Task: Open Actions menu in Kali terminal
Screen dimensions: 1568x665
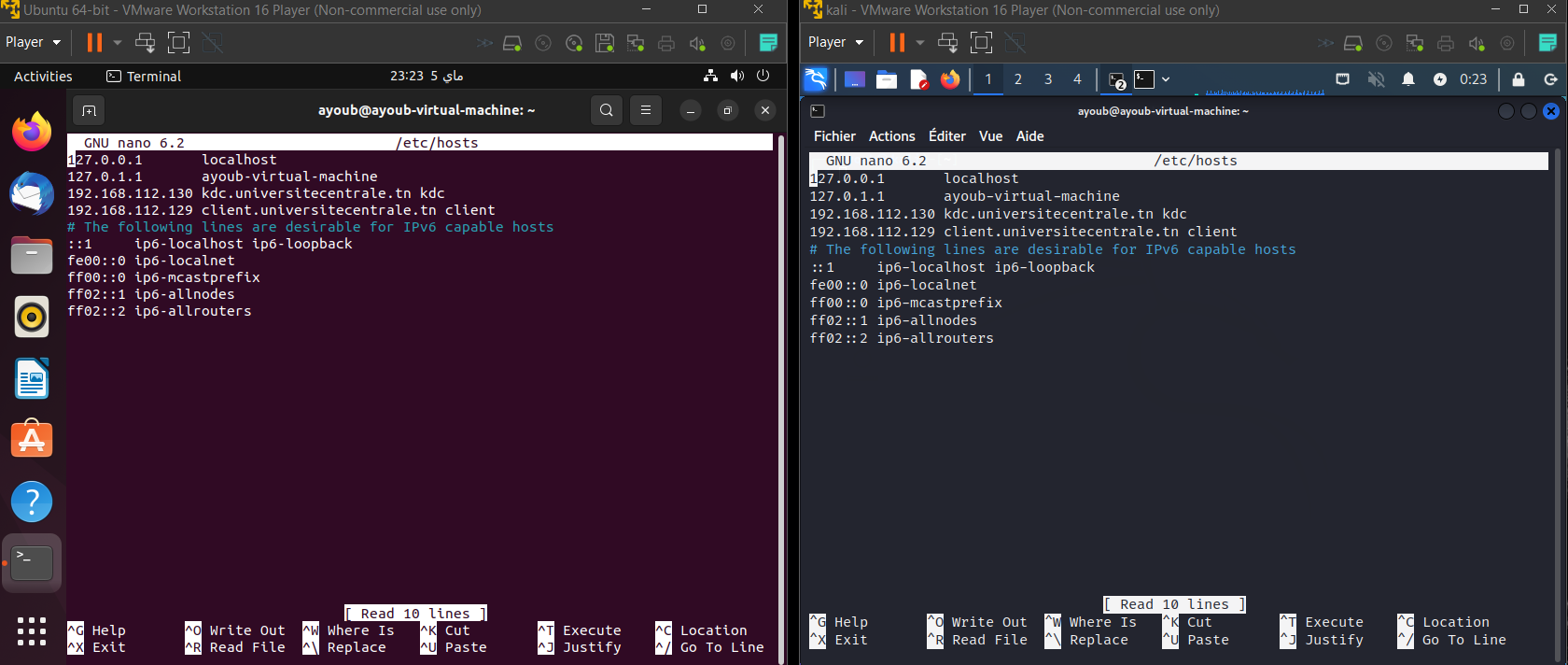Action: point(892,136)
